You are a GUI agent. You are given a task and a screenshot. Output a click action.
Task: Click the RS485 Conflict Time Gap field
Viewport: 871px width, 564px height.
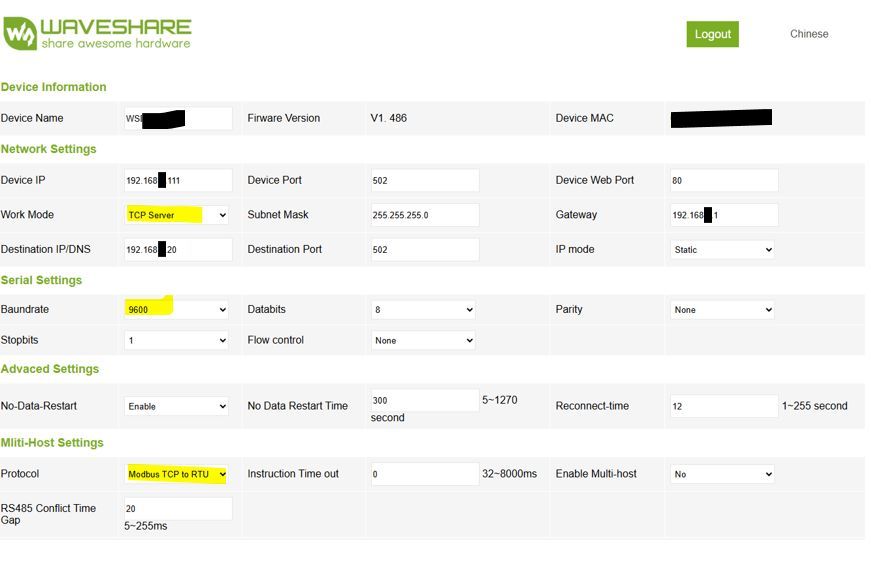(177, 508)
